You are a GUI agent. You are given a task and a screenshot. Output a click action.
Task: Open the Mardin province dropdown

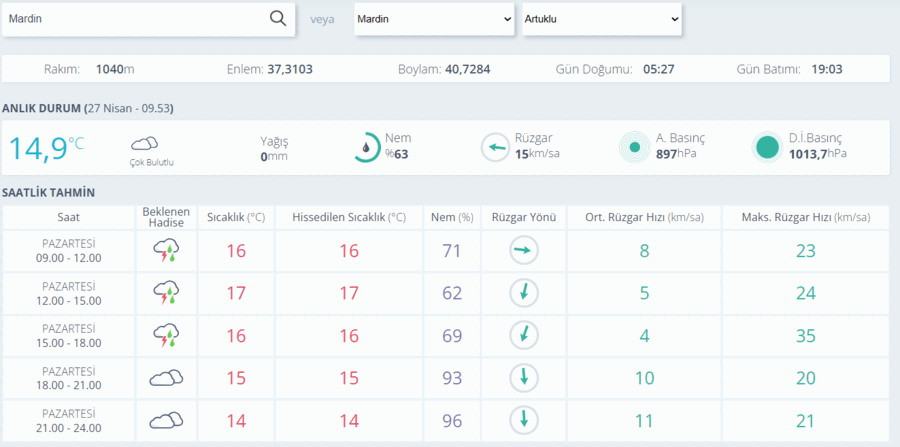pos(434,19)
